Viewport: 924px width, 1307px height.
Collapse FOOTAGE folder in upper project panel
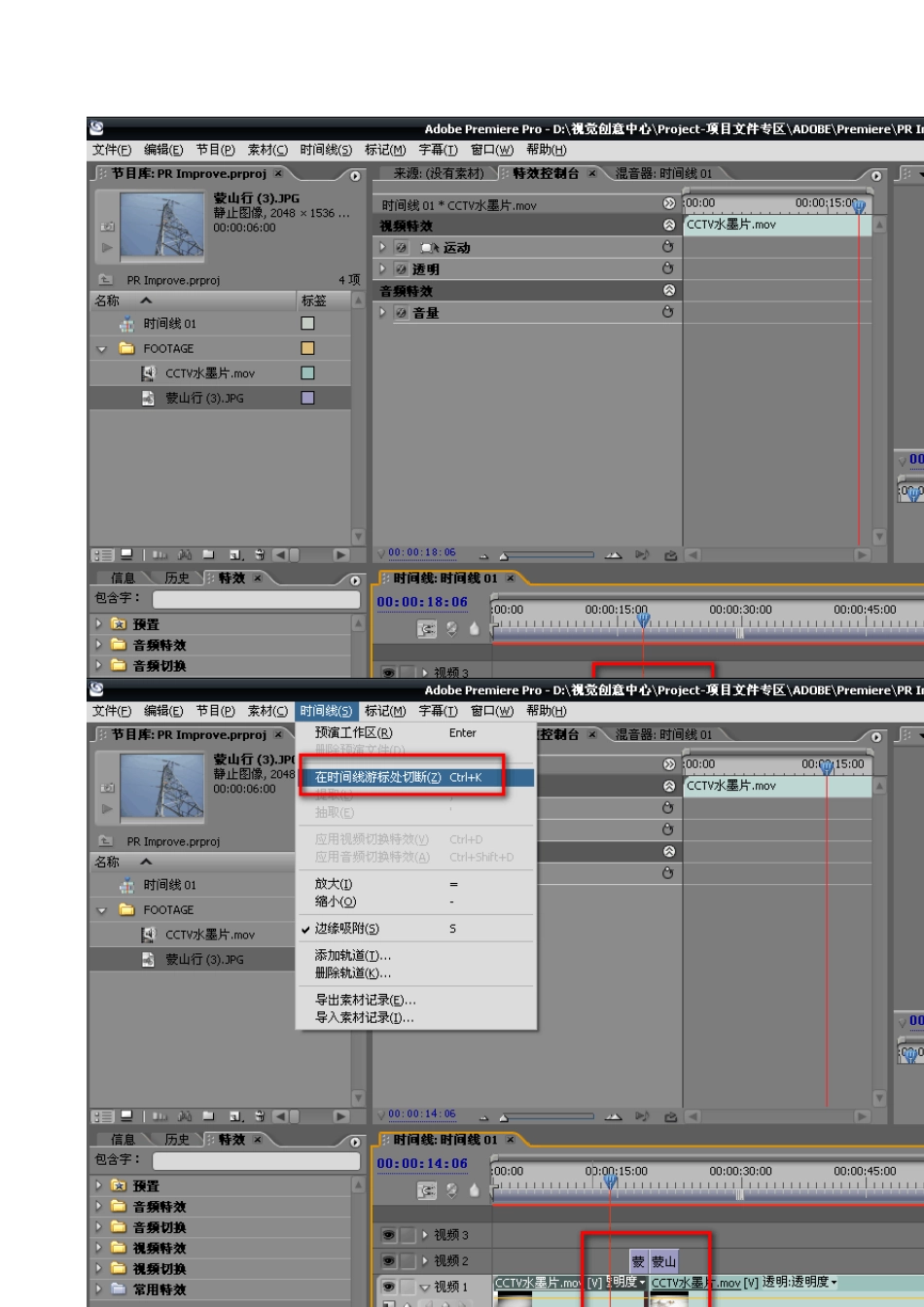point(102,349)
